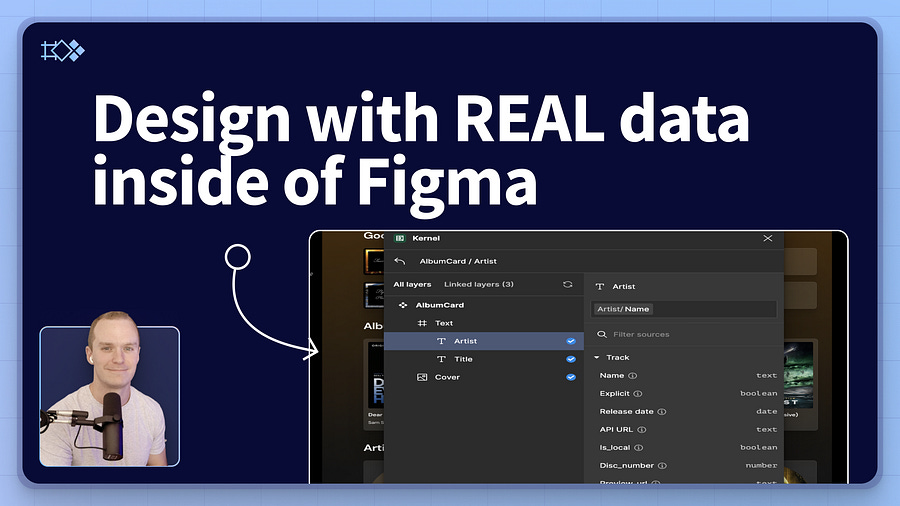Click the AlbumCard / Artist breadcrumb
The width and height of the screenshot is (900, 506).
click(x=458, y=261)
